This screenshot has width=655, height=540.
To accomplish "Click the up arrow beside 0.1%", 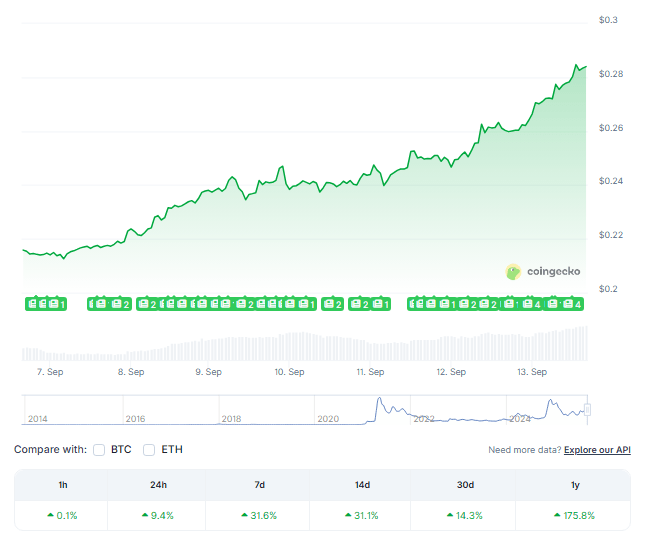I will coord(50,515).
